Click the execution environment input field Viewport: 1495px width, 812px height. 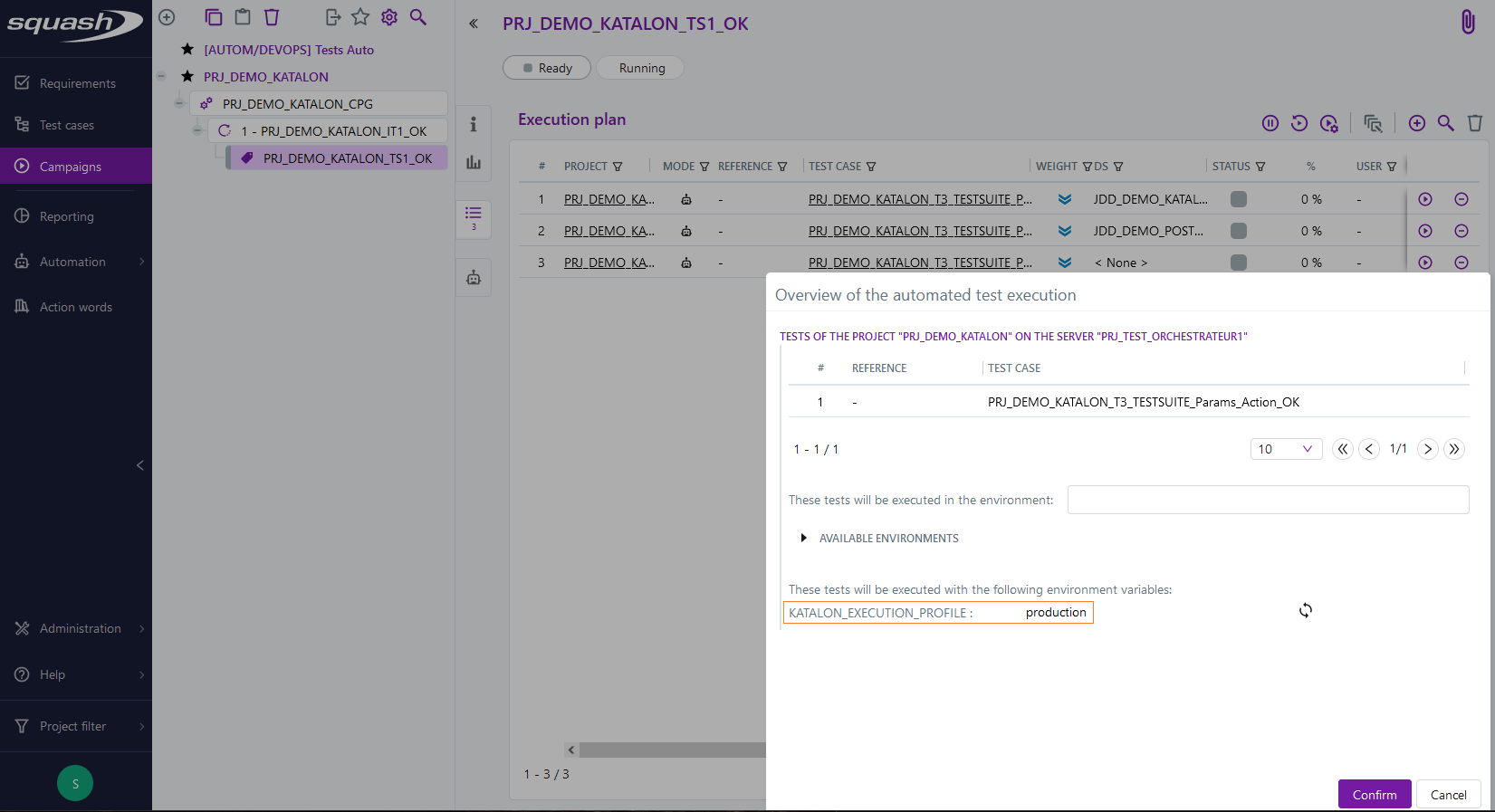click(1268, 500)
